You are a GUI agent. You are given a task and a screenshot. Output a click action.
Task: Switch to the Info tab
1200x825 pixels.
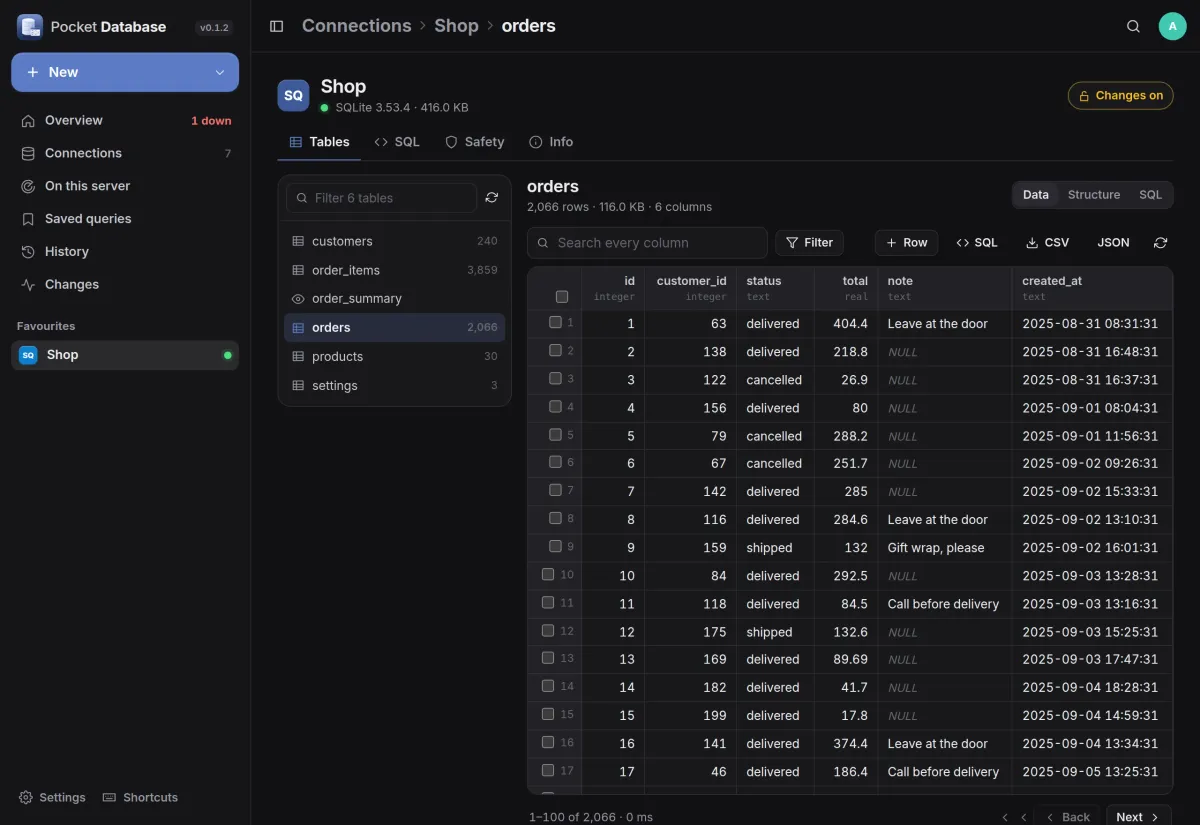(x=551, y=142)
